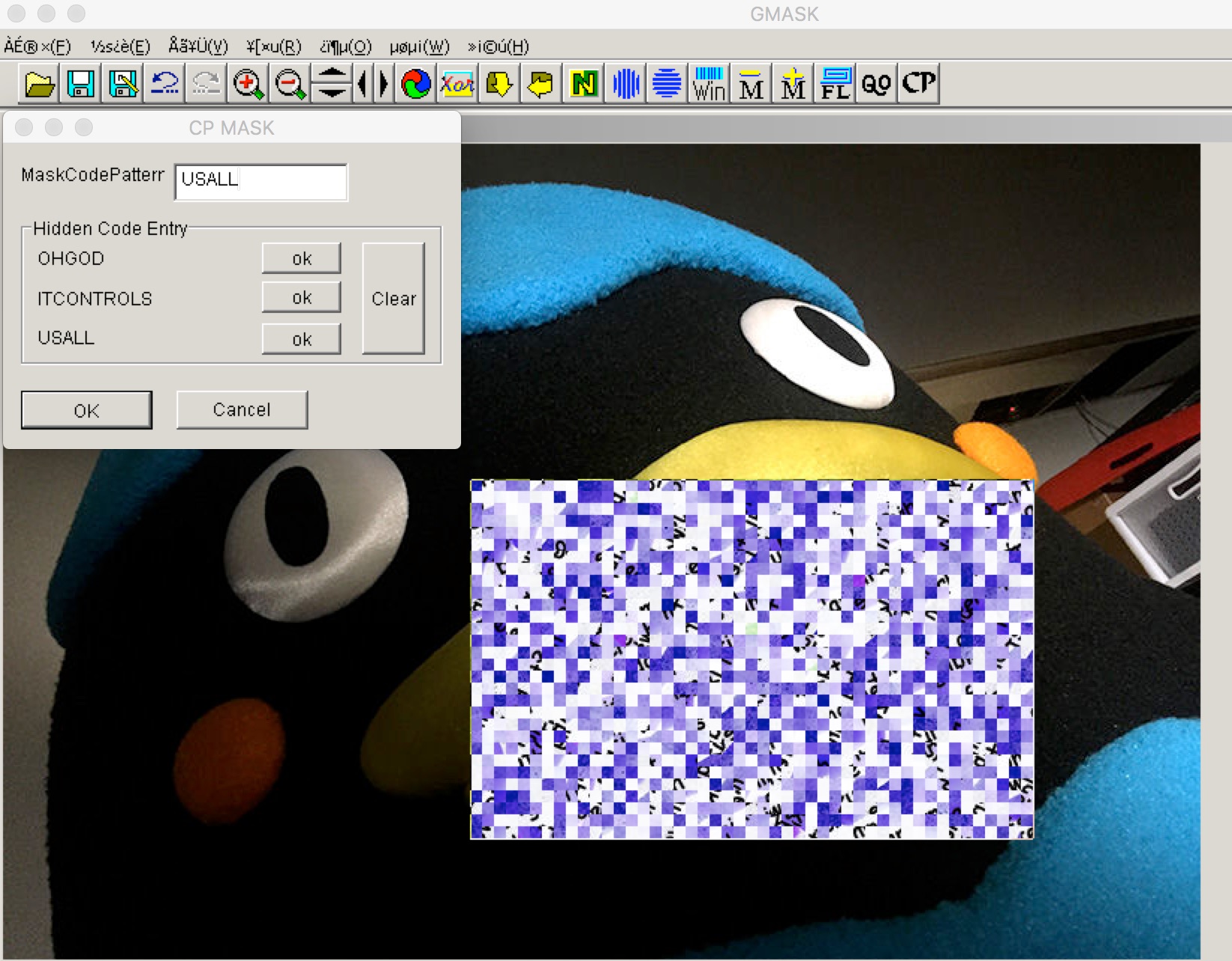The width and height of the screenshot is (1232, 961).
Task: Cancel the CP MASK dialog
Action: tap(242, 409)
